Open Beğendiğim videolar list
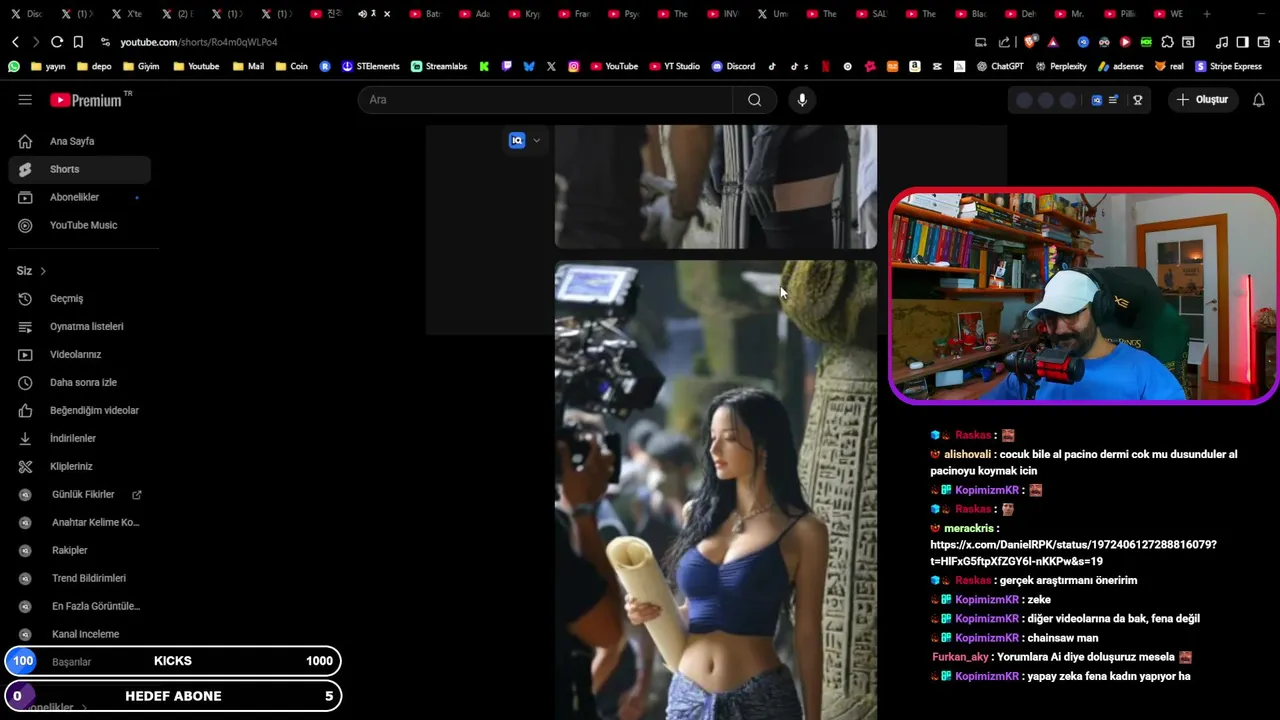 click(x=80, y=411)
